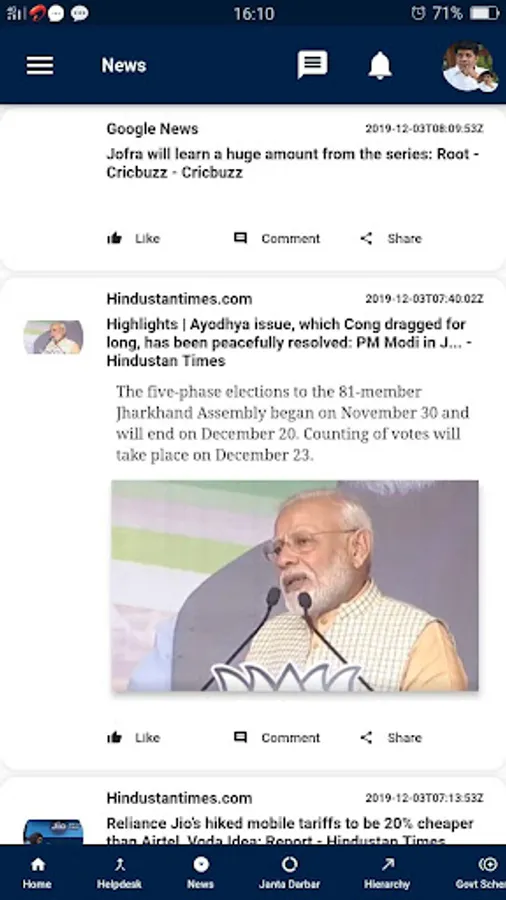This screenshot has height=900, width=506.
Task: Open the Hierarchy tab
Action: point(387,873)
